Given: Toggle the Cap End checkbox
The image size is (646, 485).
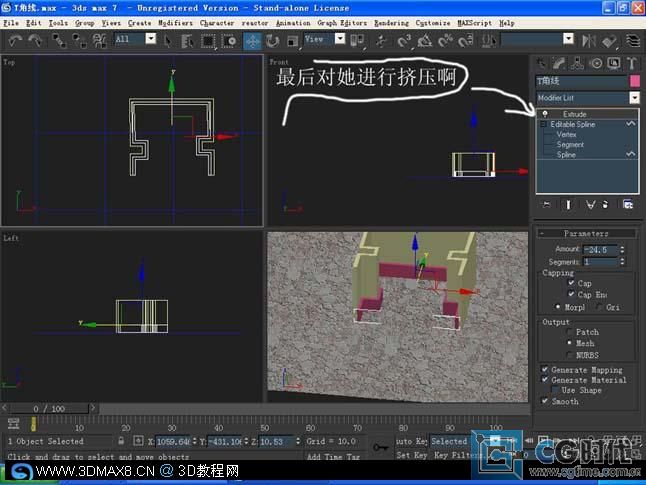Looking at the screenshot, I should click(x=571, y=294).
